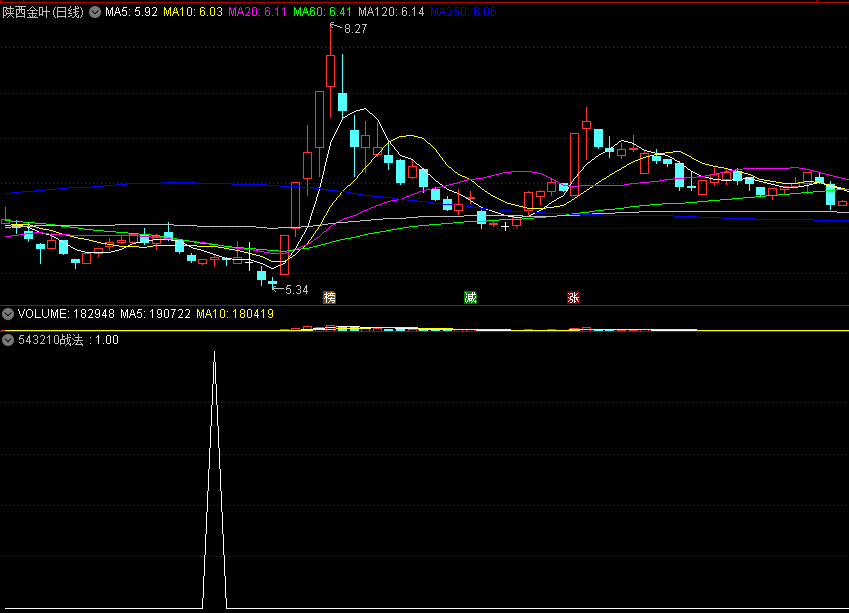Open the 543210战法 indicator dropdown arrow
The width and height of the screenshot is (849, 613).
tap(8, 340)
